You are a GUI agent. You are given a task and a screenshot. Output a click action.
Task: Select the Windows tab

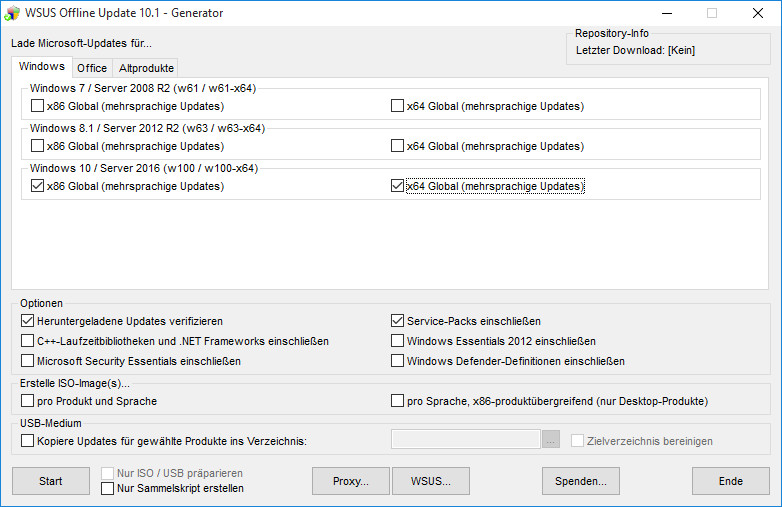click(42, 66)
